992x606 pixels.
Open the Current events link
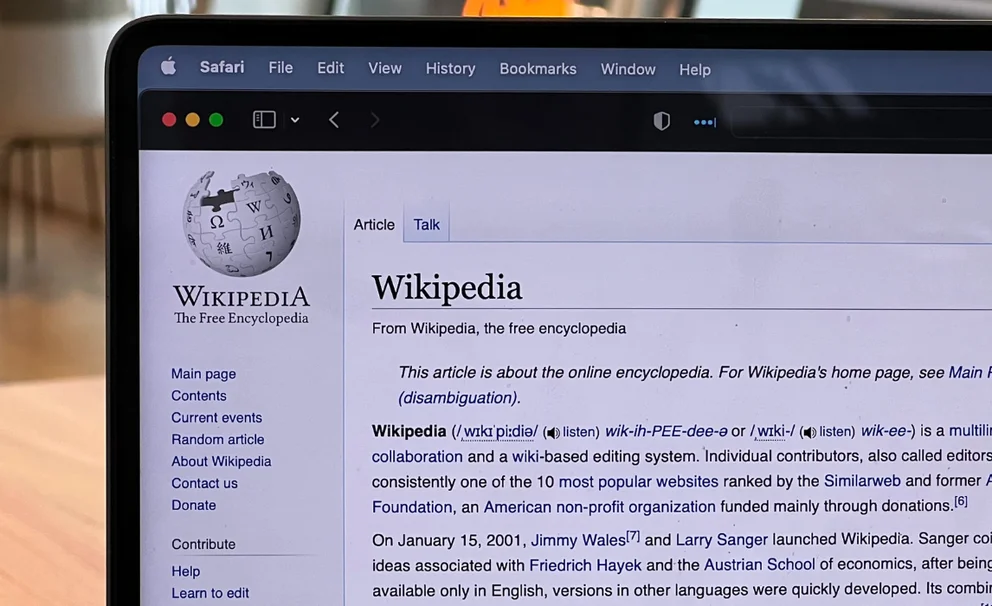pyautogui.click(x=216, y=417)
